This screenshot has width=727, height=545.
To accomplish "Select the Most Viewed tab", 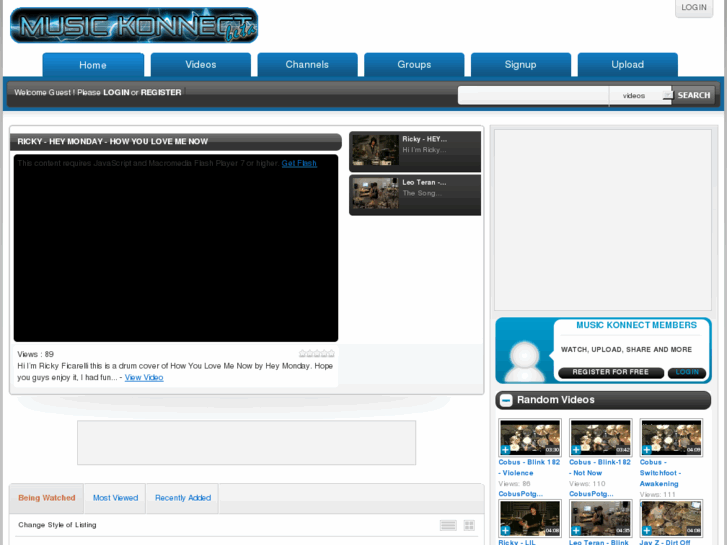I will pos(115,498).
